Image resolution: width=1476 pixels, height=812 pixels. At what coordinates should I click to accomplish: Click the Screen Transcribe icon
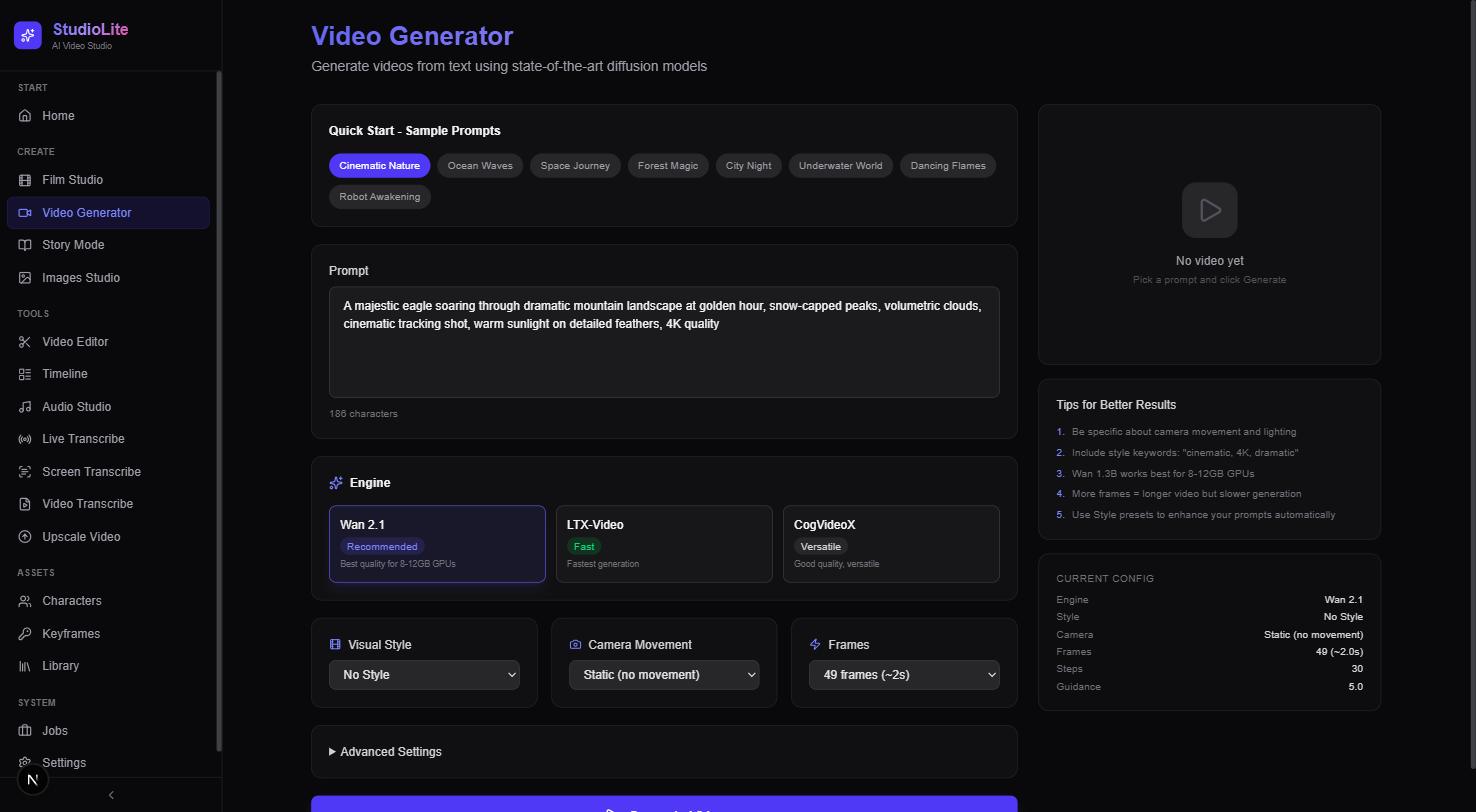[x=25, y=472]
